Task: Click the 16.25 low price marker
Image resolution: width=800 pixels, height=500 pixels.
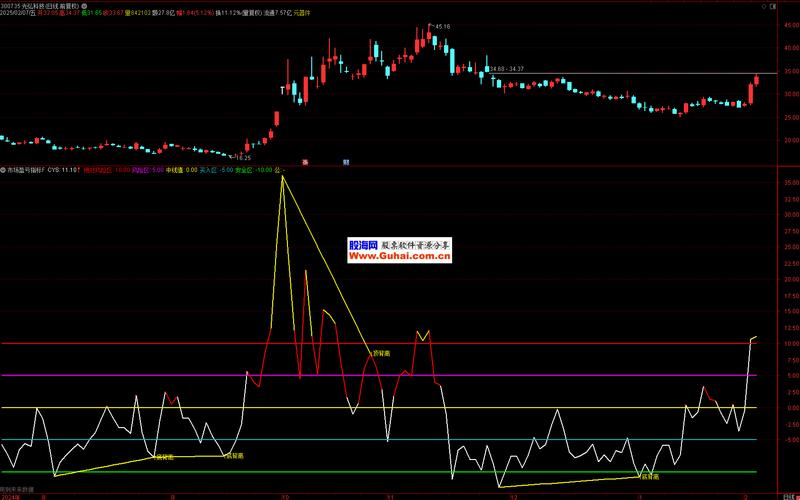Action: click(x=243, y=157)
